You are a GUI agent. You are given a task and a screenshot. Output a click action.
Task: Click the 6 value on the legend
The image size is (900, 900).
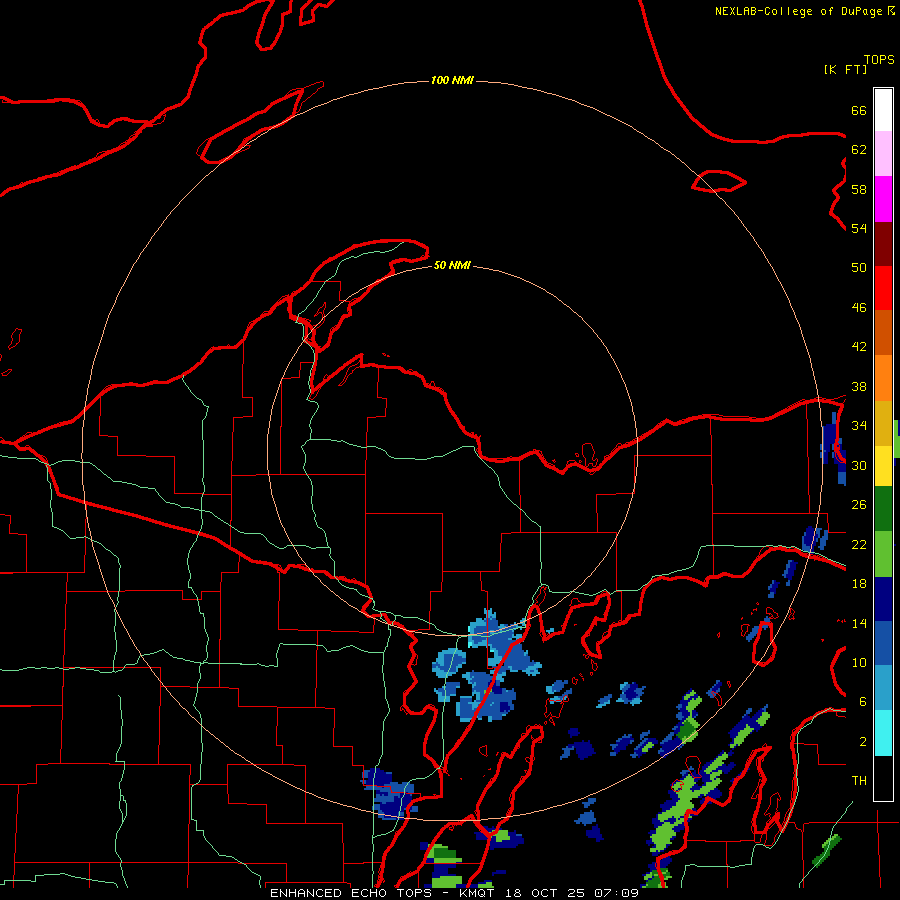(x=863, y=702)
